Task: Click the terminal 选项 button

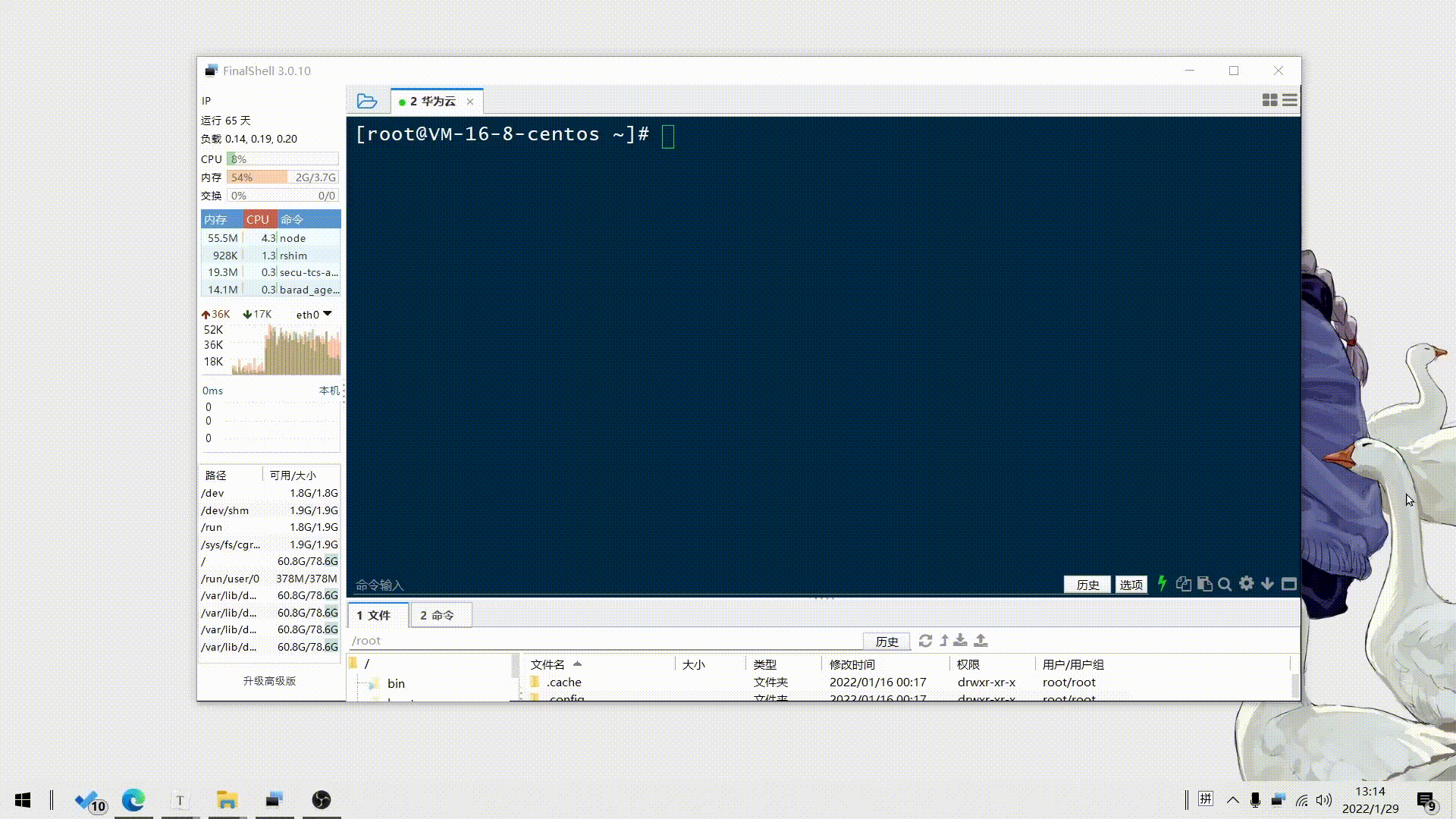Action: tap(1131, 585)
